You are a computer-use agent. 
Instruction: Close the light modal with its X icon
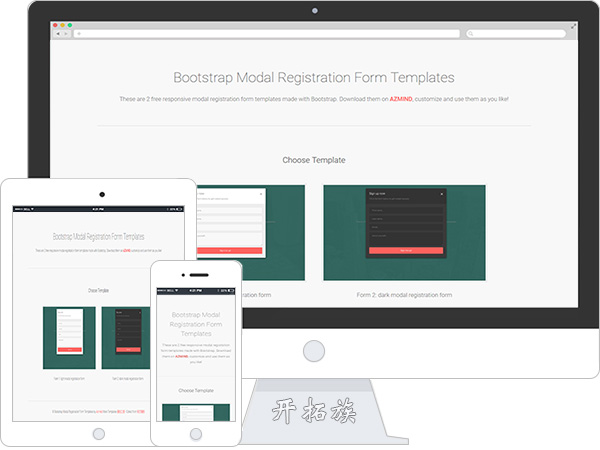coord(261,194)
